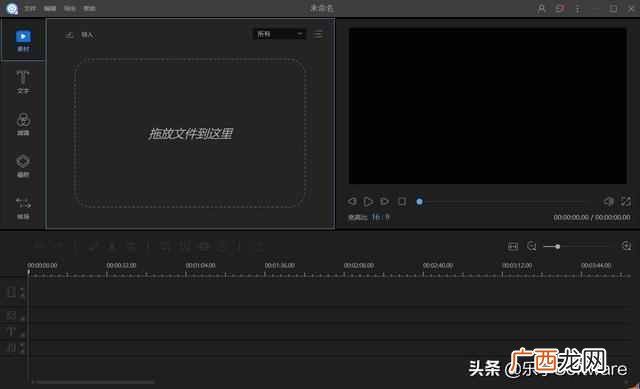The height and width of the screenshot is (389, 640).
Task: Click the preview progress slider handle
Action: coord(420,201)
